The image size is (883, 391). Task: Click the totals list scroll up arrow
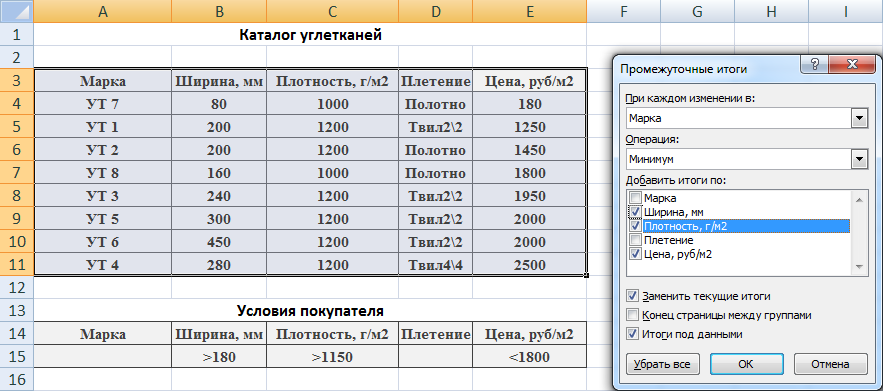[859, 199]
